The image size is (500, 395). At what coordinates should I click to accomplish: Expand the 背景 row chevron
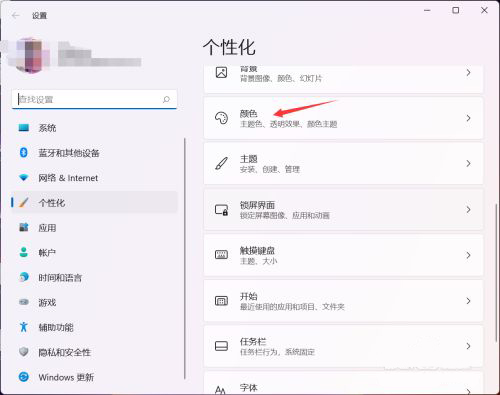click(x=468, y=72)
